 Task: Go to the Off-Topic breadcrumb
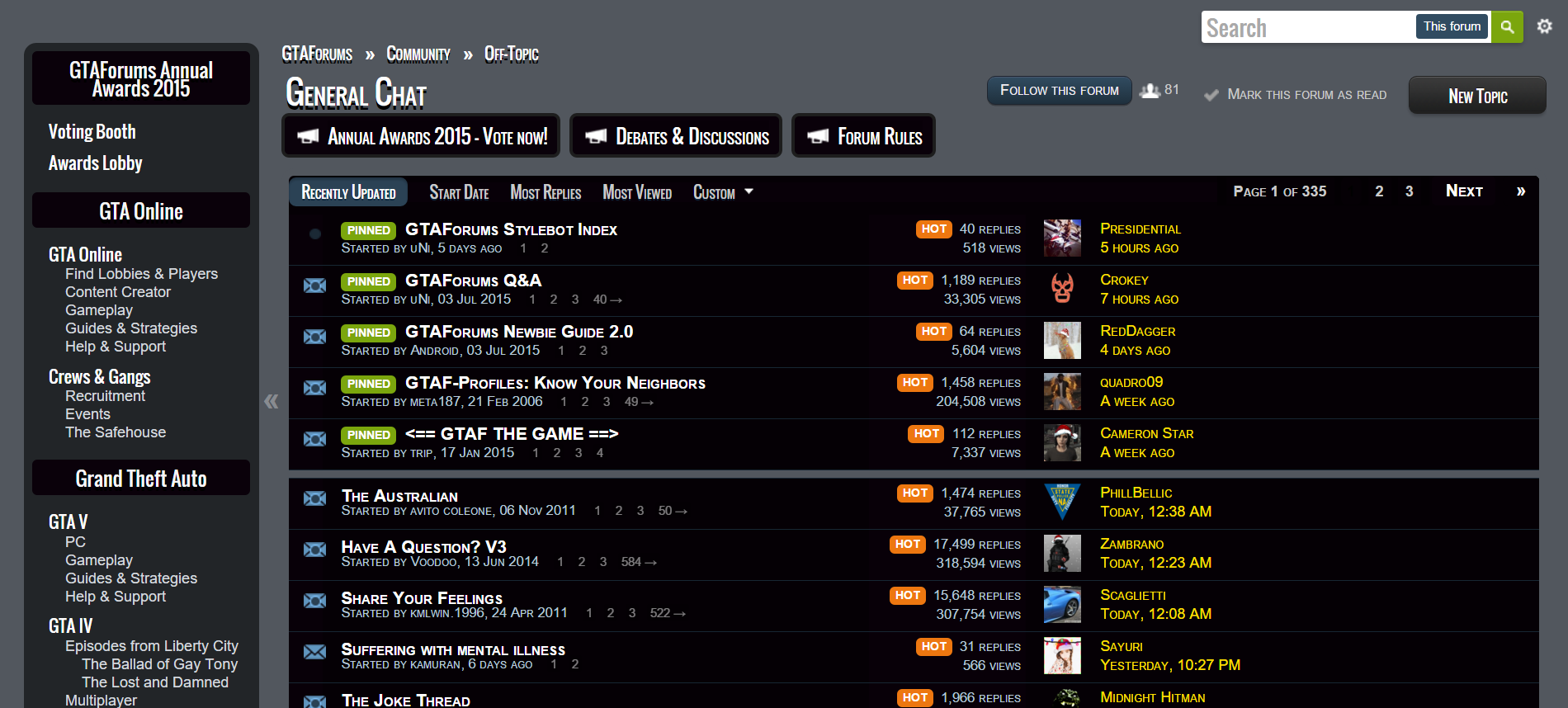[x=512, y=54]
